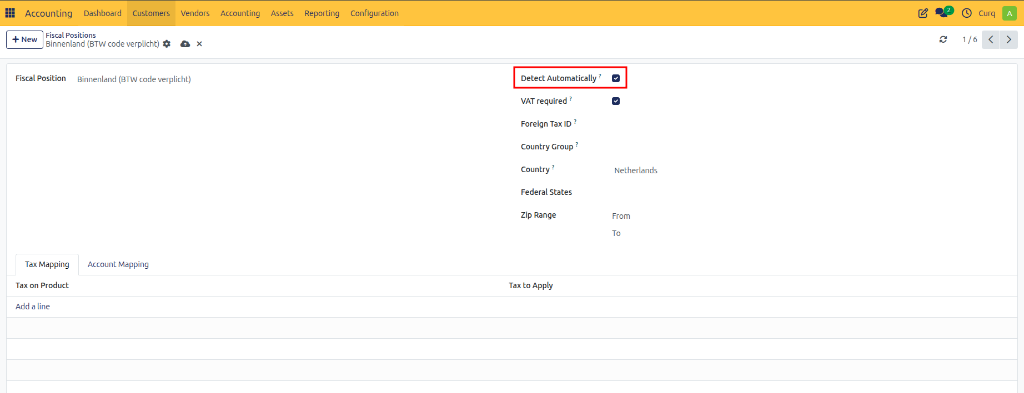Open the Customers menu
The width and height of the screenshot is (1024, 393).
151,13
